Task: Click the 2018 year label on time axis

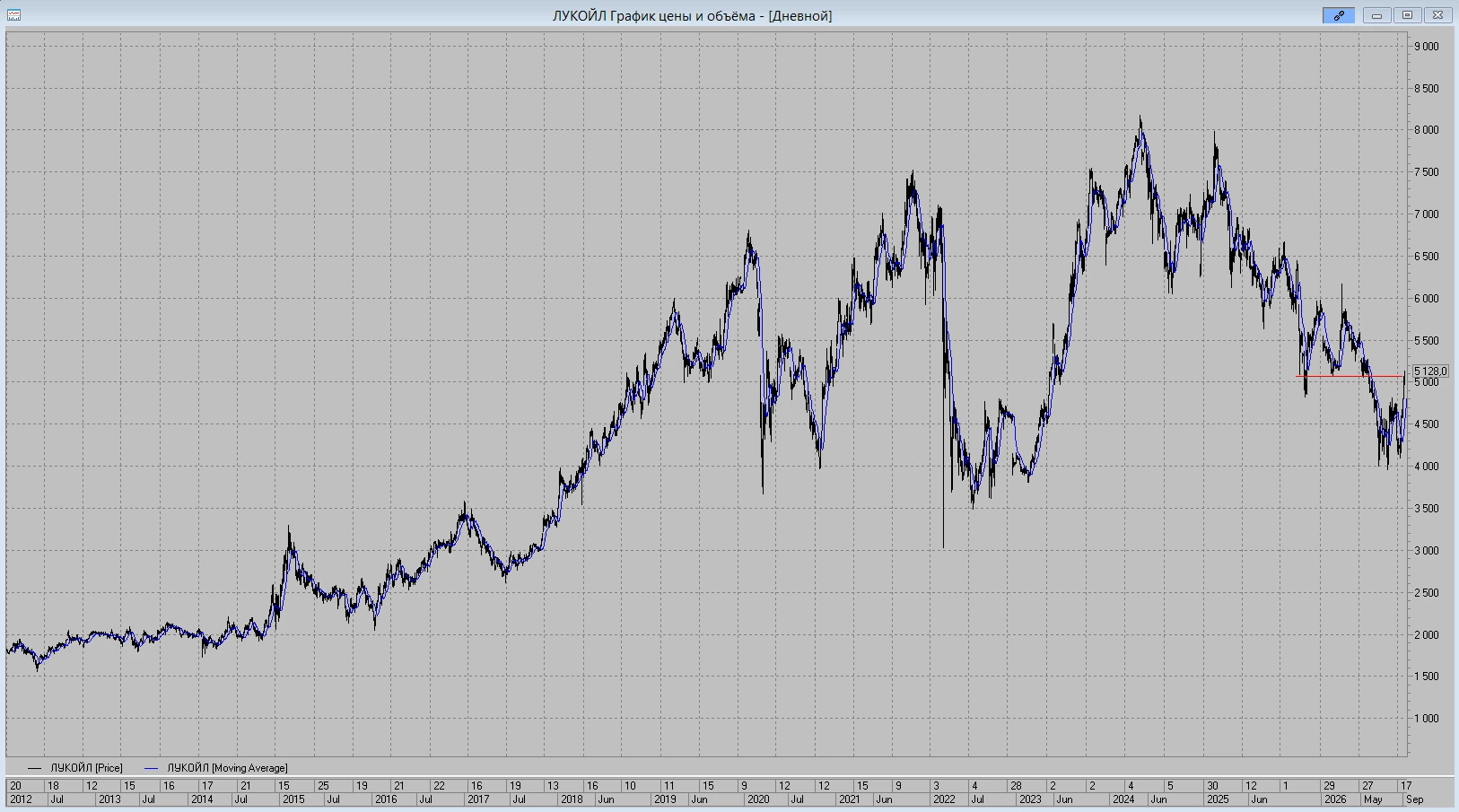Action: (x=572, y=799)
